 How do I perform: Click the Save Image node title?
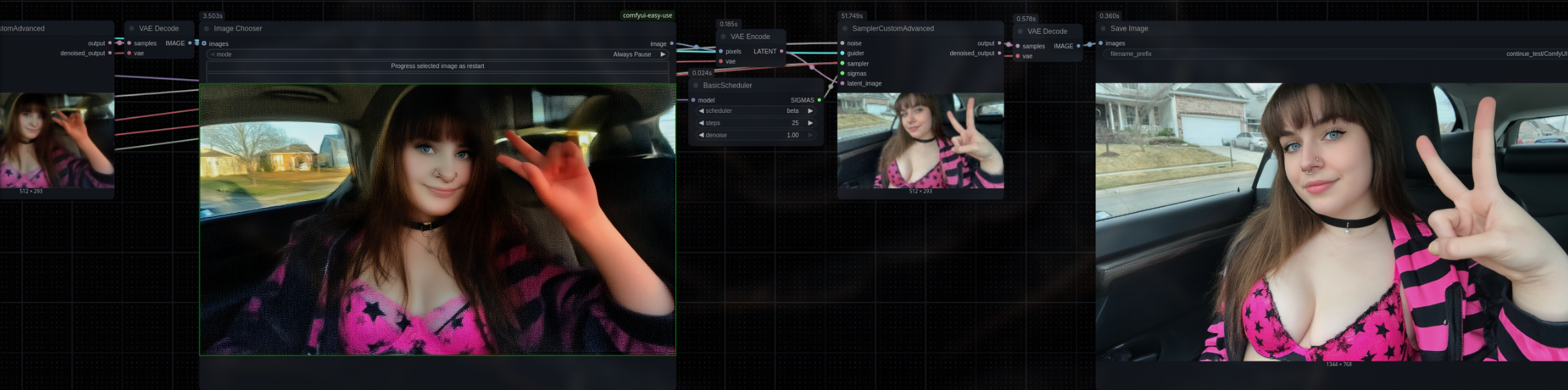click(x=1129, y=29)
